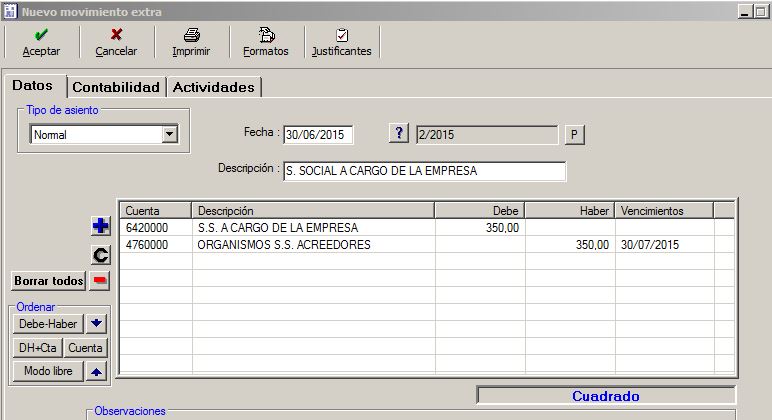Image resolution: width=772 pixels, height=420 pixels.
Task: Select cell S.S. A CARGO DE LA EMPRESA
Action: pos(313,227)
